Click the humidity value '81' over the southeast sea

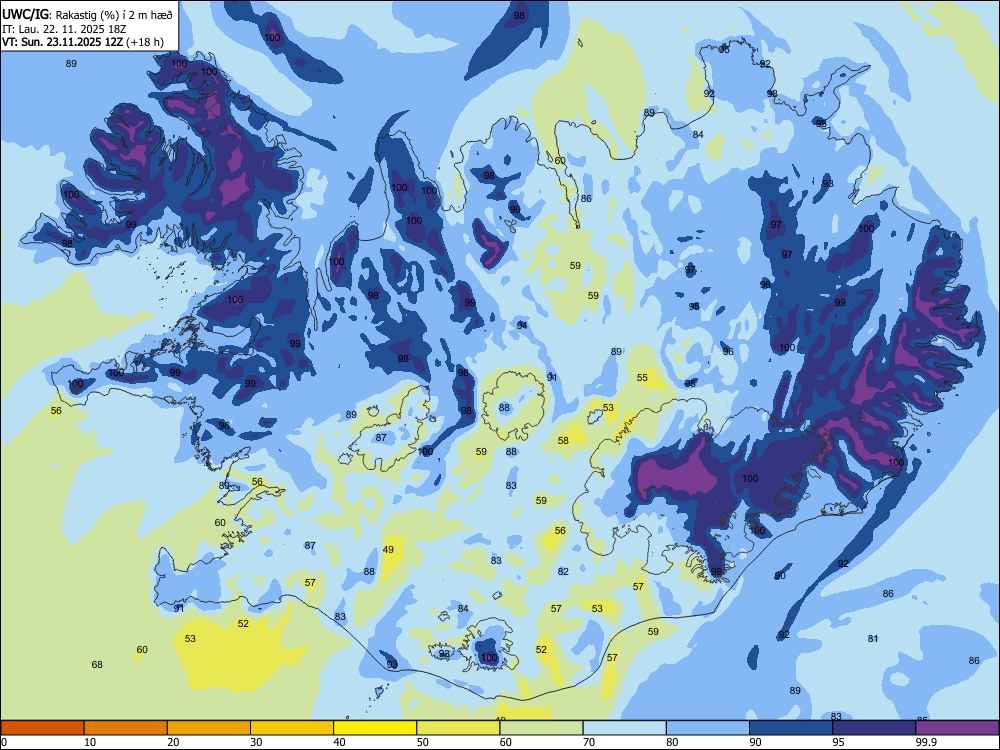[x=873, y=638]
